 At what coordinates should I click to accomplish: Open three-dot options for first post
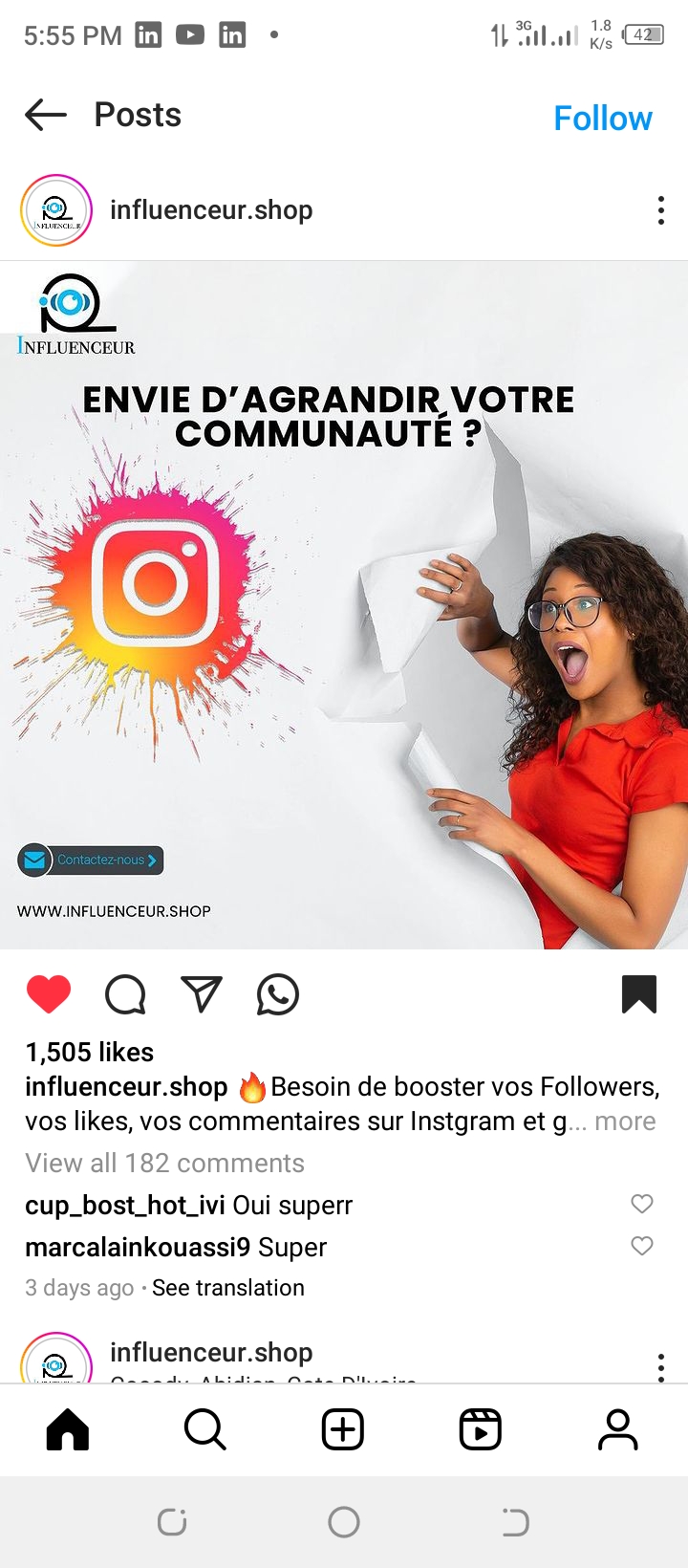[x=661, y=210]
